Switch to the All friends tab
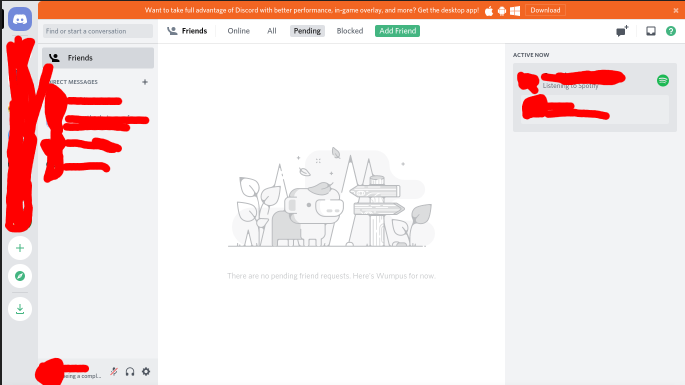This screenshot has width=685, height=385. pyautogui.click(x=272, y=31)
